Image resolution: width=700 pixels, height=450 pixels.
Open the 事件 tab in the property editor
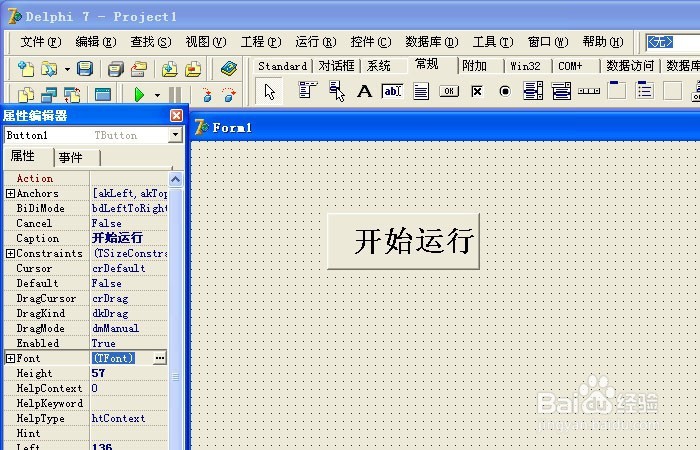click(71, 157)
